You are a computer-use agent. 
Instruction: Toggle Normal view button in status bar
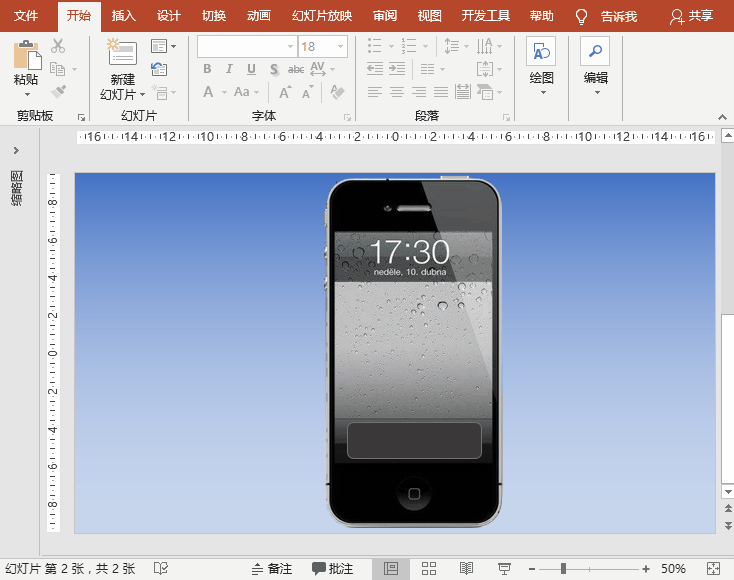391,568
